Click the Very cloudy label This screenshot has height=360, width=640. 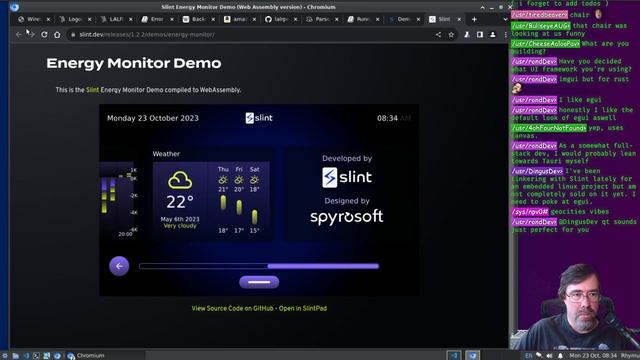pyautogui.click(x=180, y=226)
